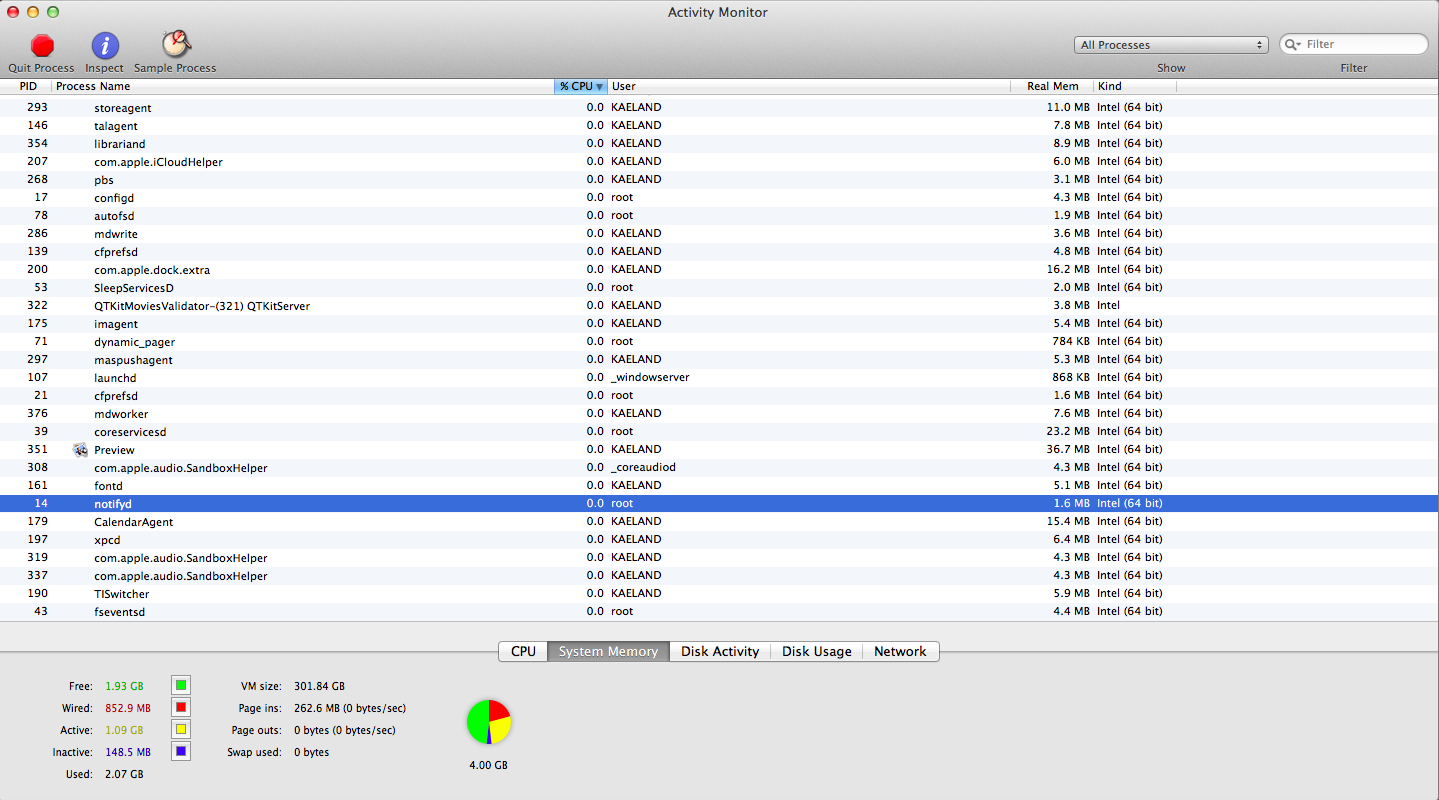
Task: Select the System Memory tab
Action: pyautogui.click(x=608, y=651)
